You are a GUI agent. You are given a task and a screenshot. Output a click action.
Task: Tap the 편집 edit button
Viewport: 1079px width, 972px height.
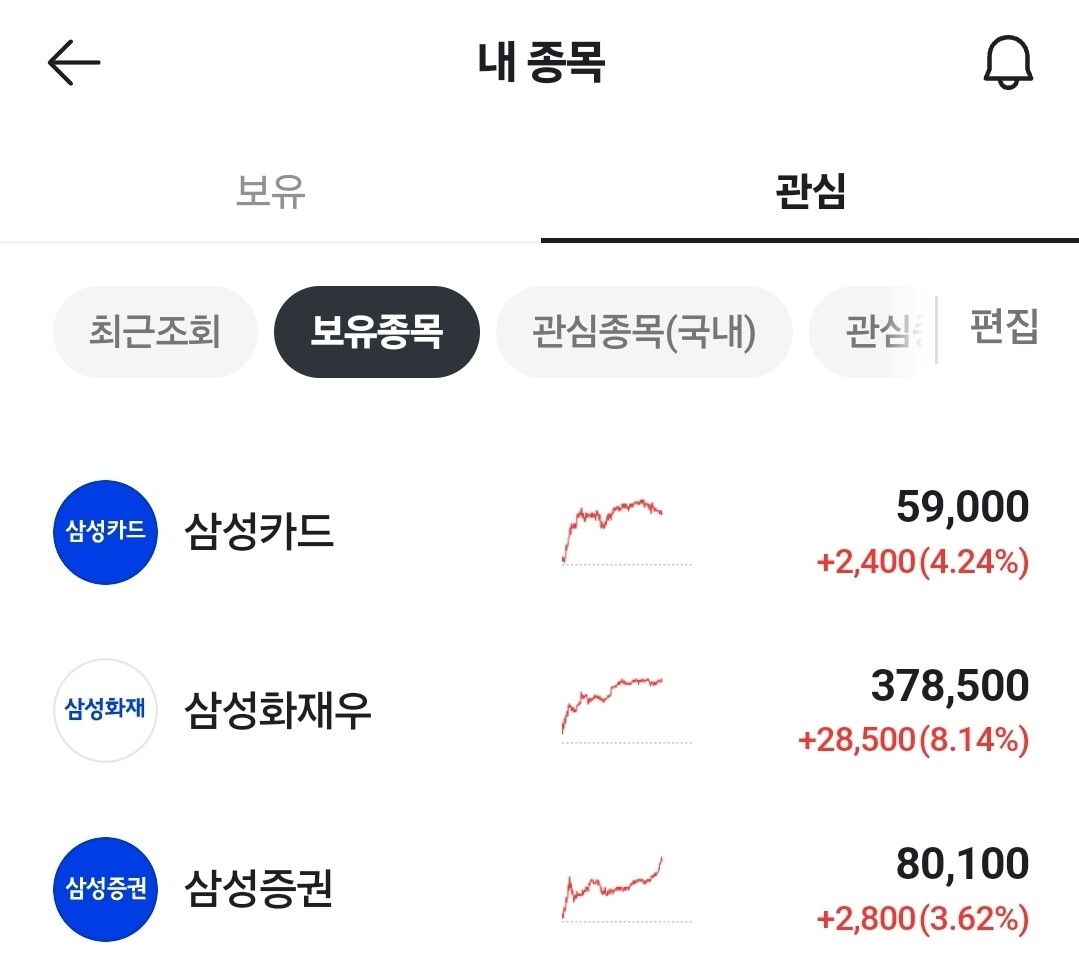click(x=1004, y=327)
